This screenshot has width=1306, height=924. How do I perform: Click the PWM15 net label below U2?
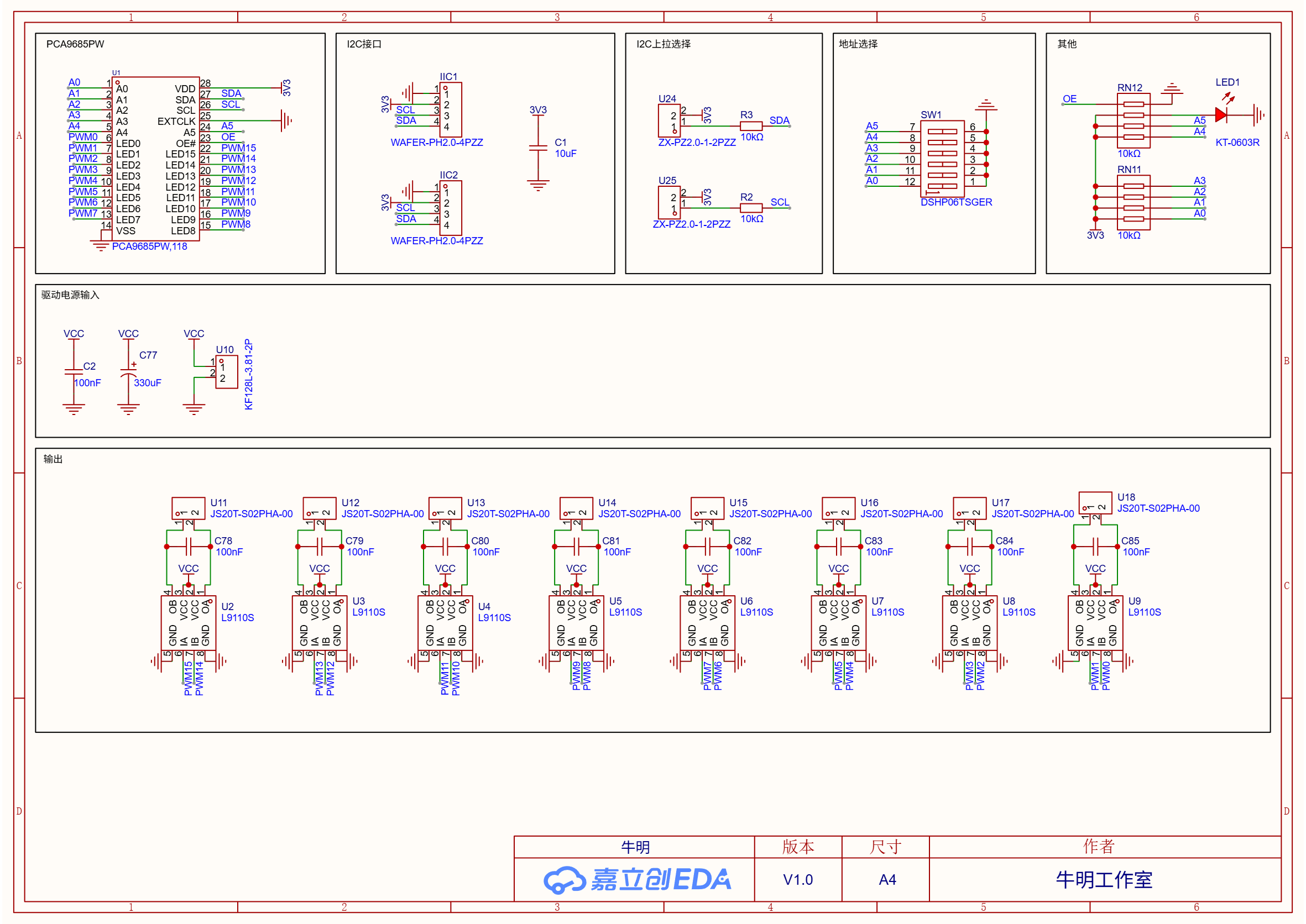coord(188,678)
